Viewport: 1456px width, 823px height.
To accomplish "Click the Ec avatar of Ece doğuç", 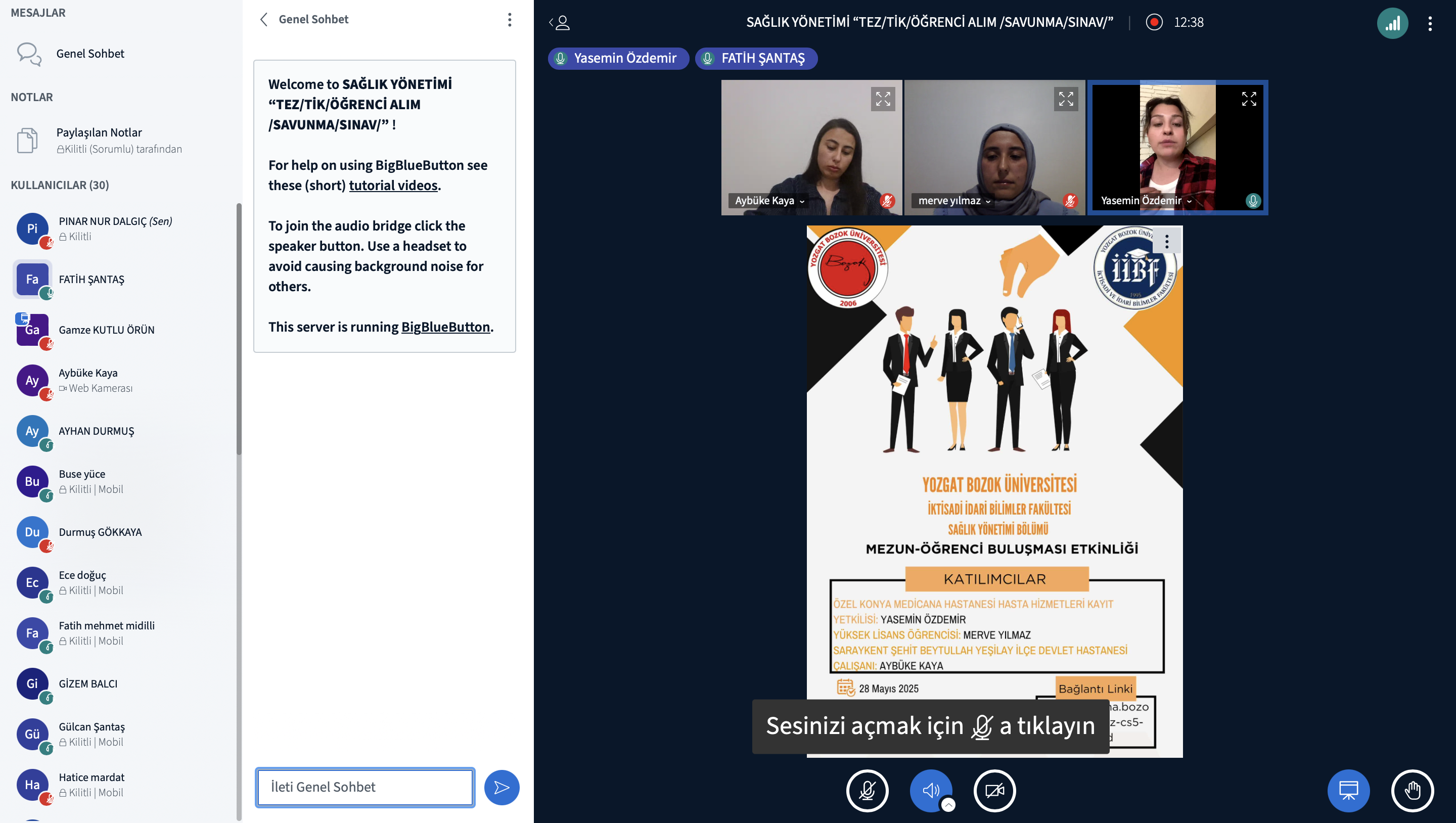I will tap(32, 583).
